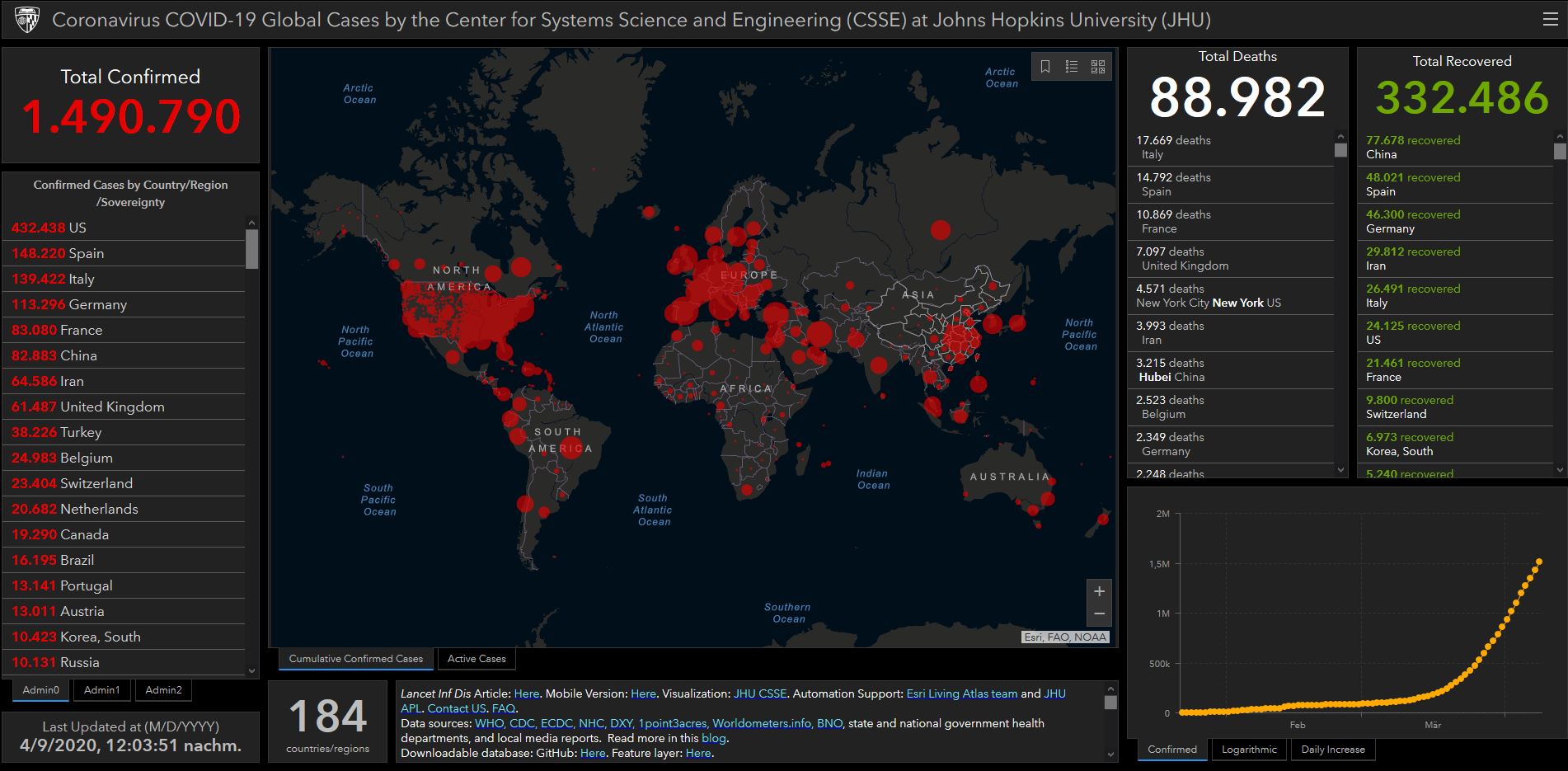Zoom out on the map with minus button
This screenshot has height=771, width=1568.
click(1099, 614)
